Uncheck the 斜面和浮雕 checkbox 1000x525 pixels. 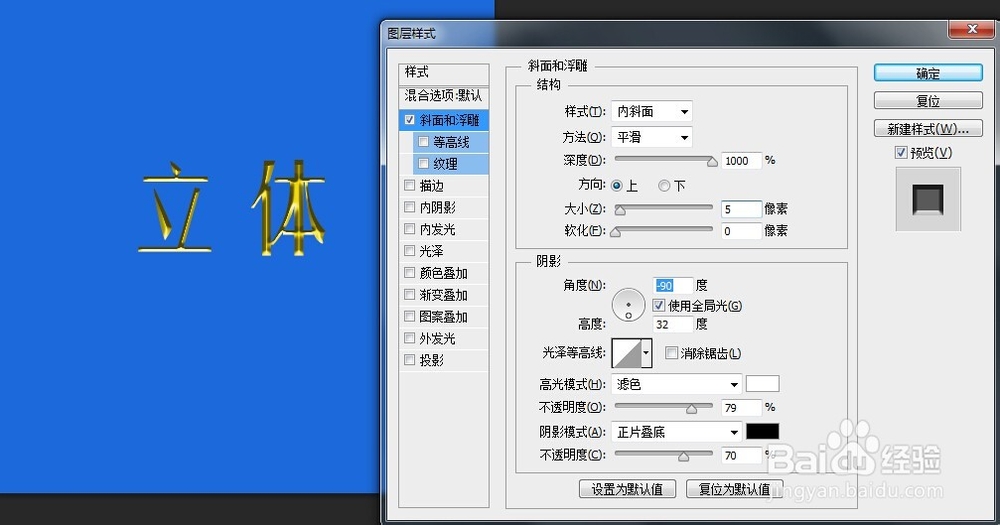click(x=409, y=120)
